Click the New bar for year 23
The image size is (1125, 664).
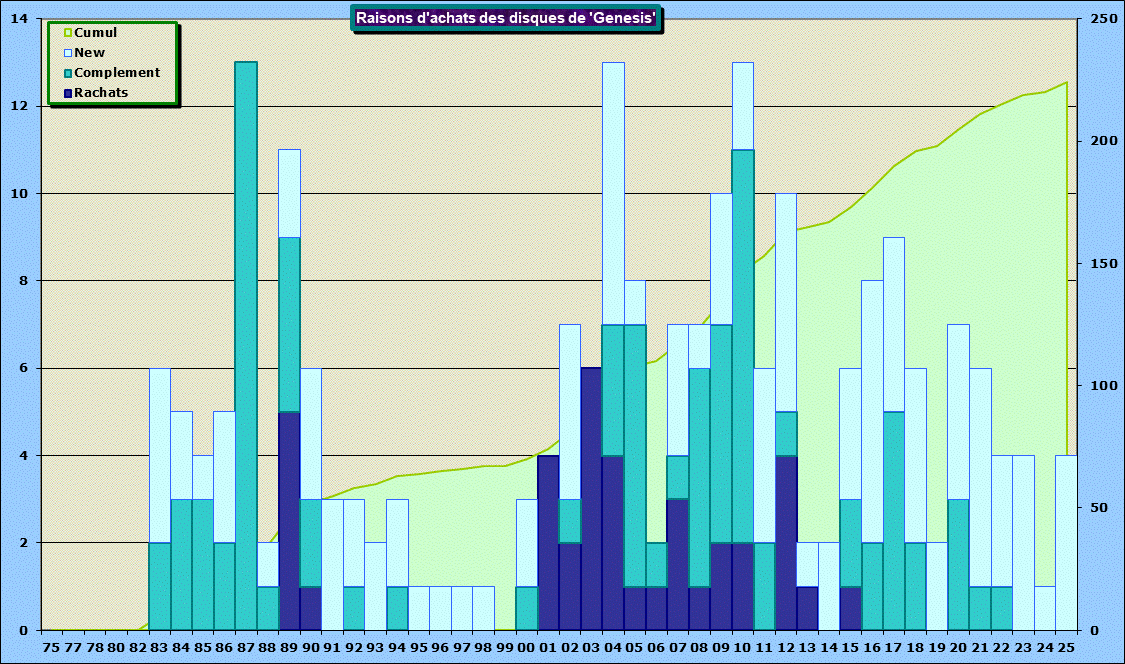(1023, 543)
